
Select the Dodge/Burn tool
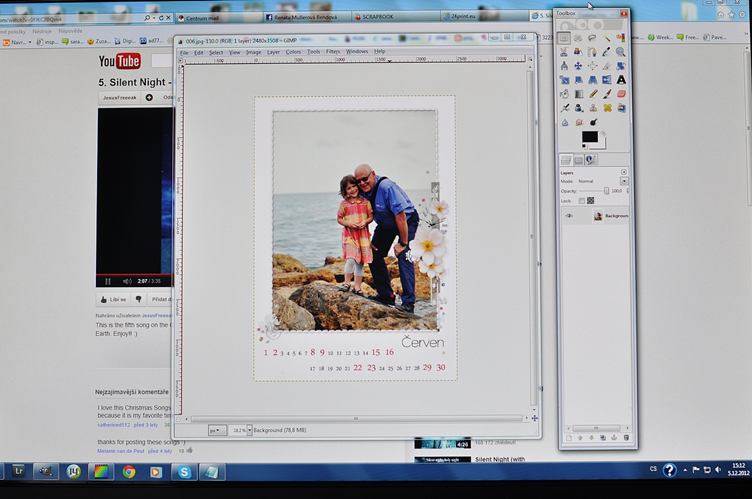(x=594, y=122)
